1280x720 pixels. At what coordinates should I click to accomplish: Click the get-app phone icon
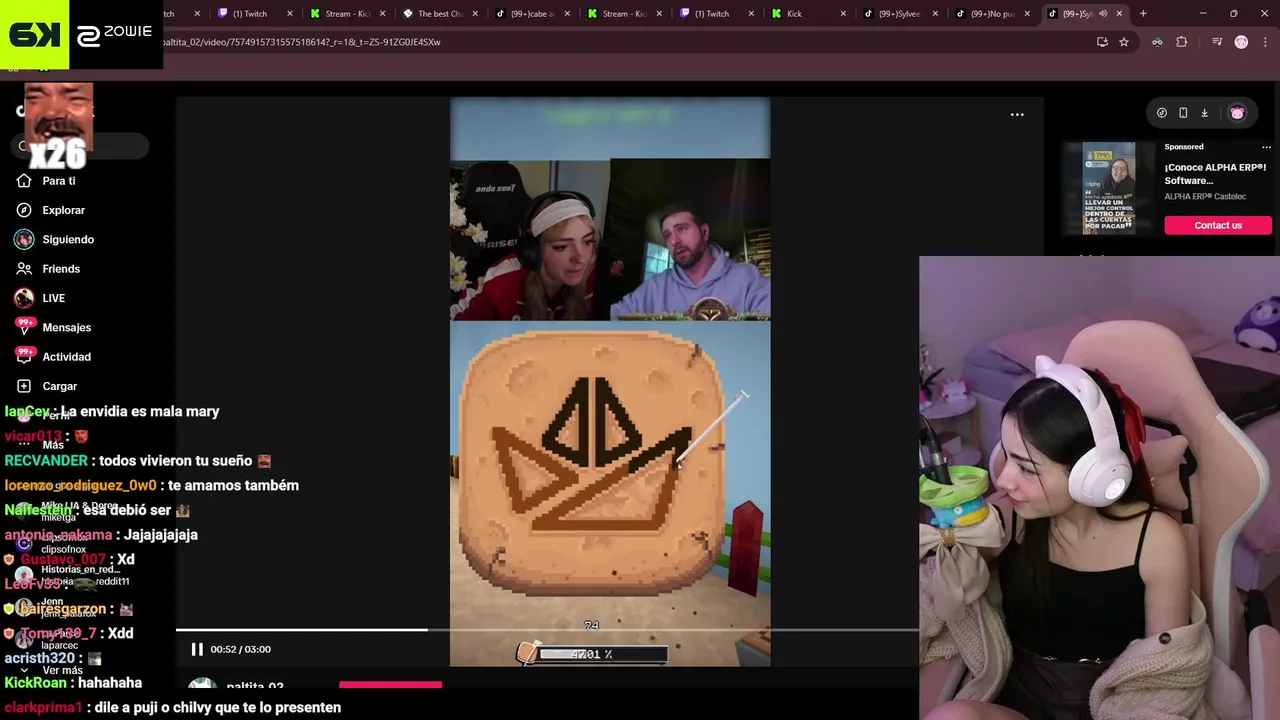1183,113
